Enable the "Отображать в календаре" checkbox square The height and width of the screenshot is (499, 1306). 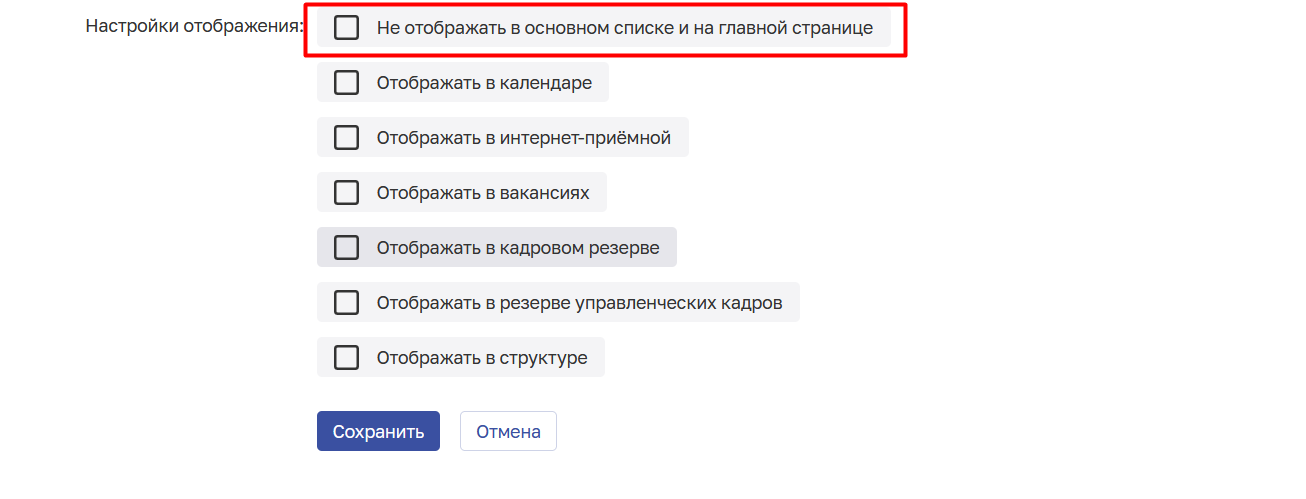[x=346, y=83]
